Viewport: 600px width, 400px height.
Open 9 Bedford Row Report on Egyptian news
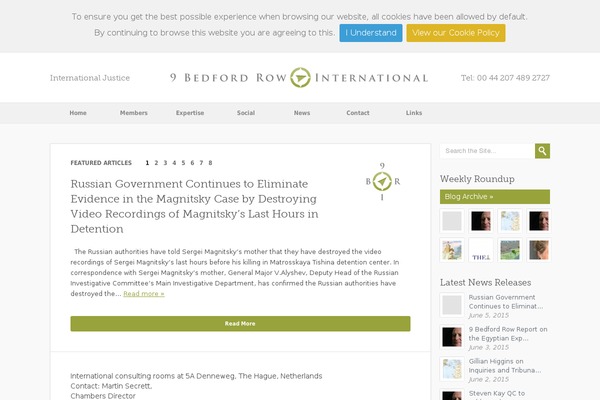(508, 334)
